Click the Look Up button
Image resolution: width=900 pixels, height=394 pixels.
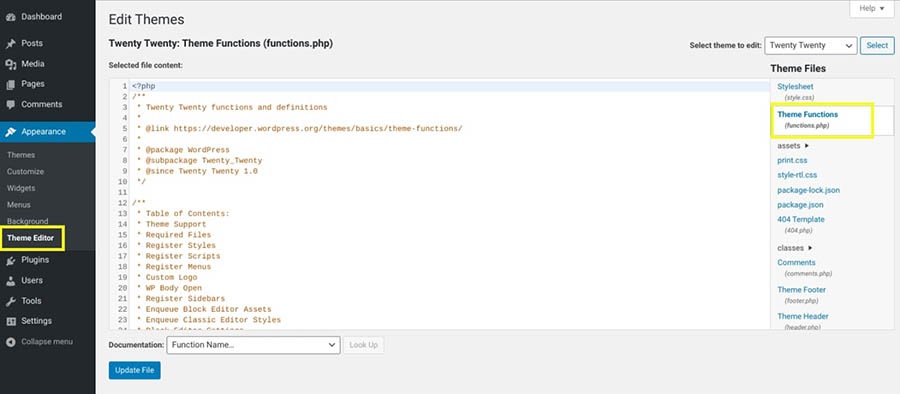[x=364, y=345]
